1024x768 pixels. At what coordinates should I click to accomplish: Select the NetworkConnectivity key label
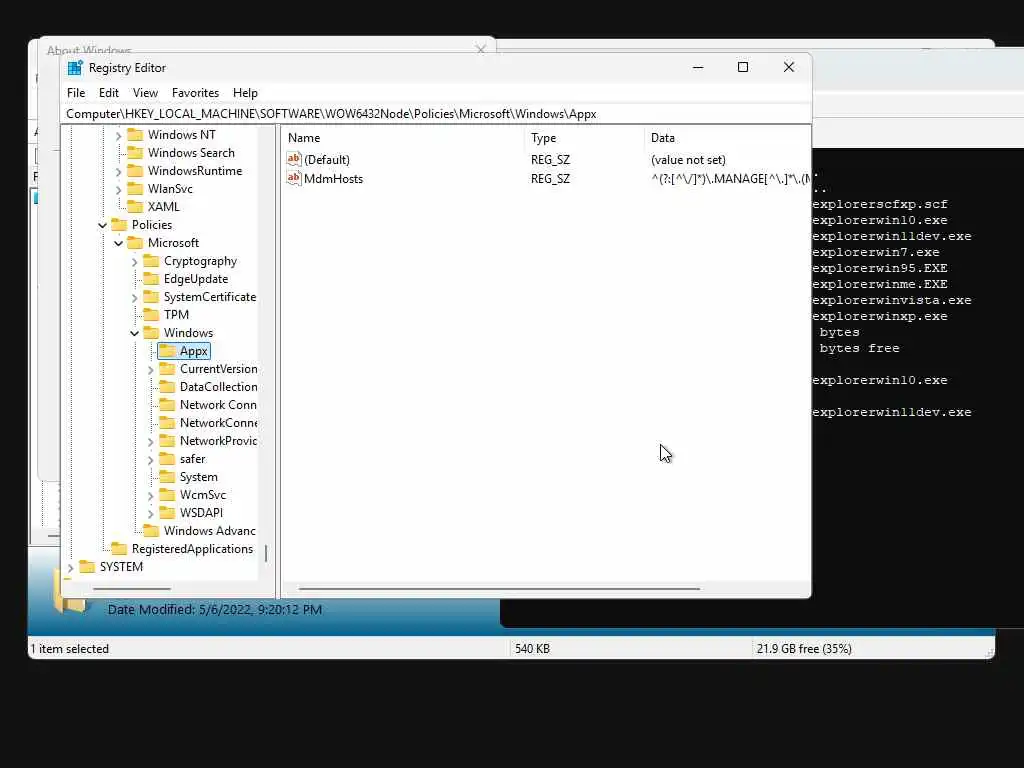[x=218, y=423]
